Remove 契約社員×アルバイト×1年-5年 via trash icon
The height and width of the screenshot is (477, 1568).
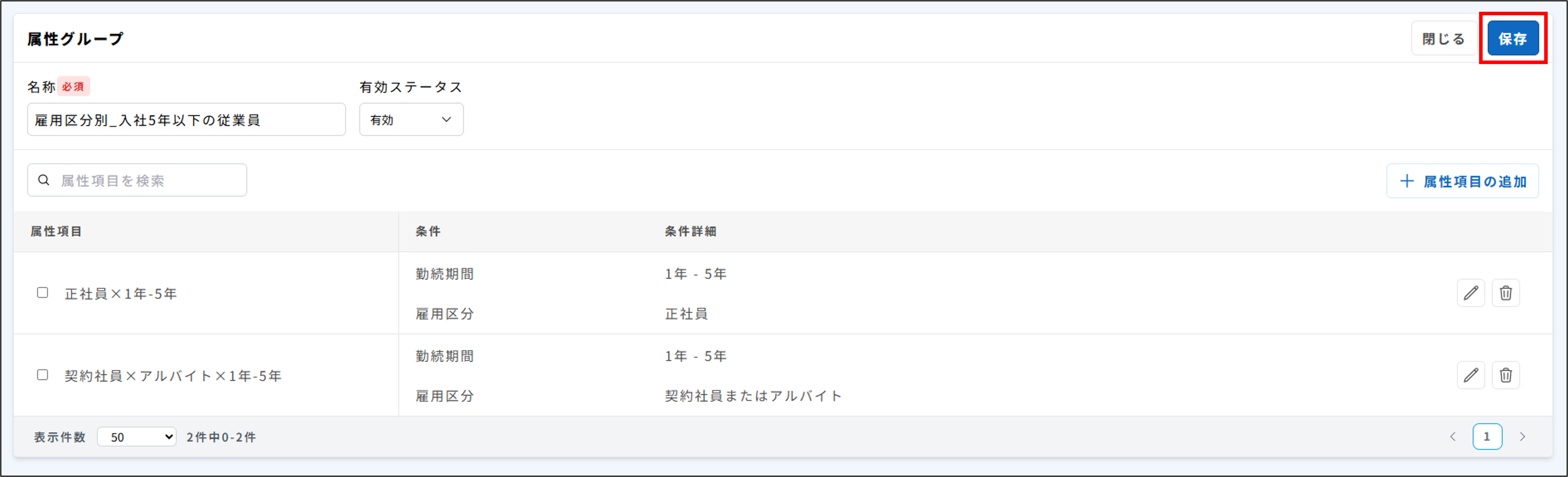[x=1506, y=375]
